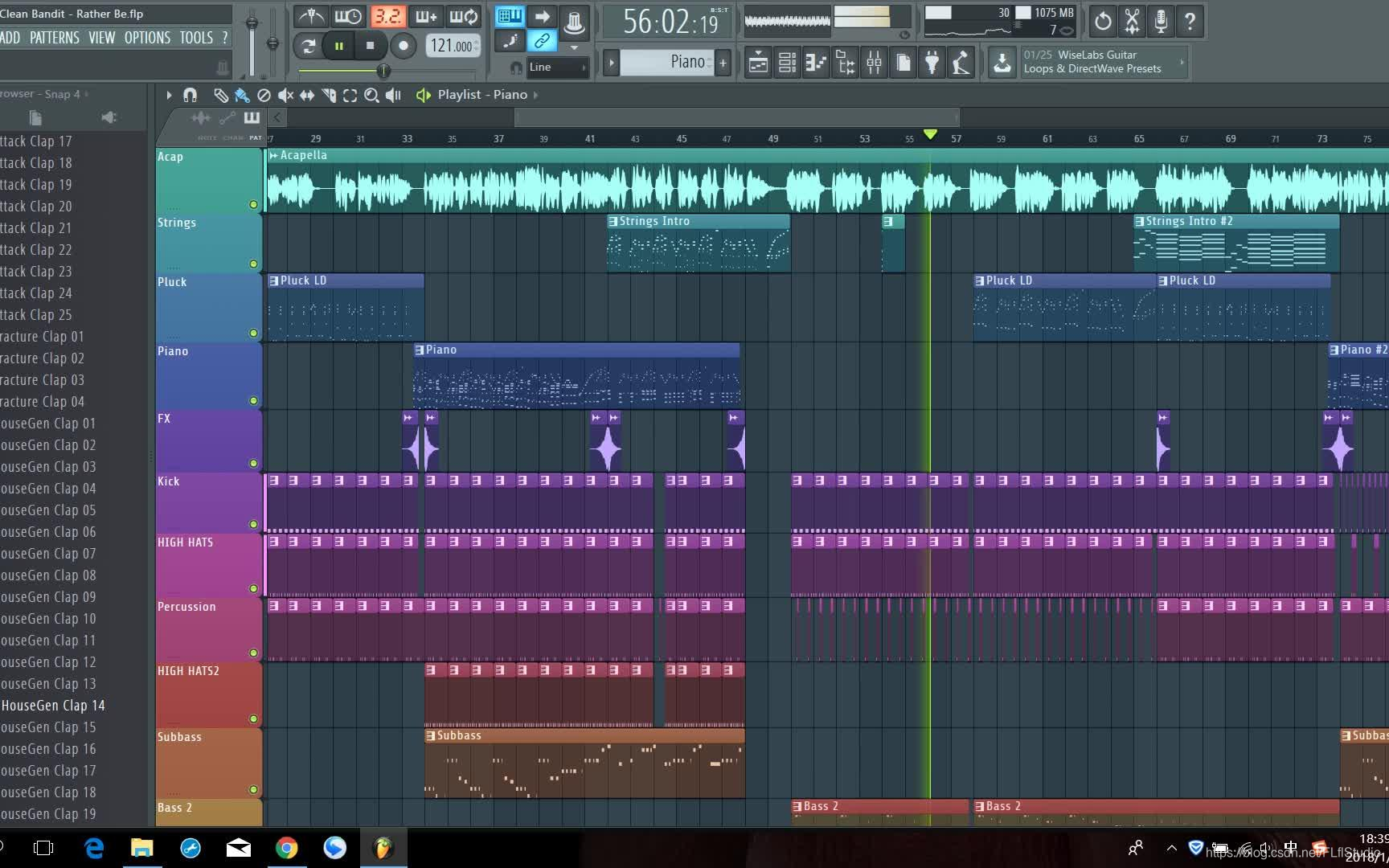The height and width of the screenshot is (868, 1389).
Task: Open the Playlist view icon
Action: [758, 62]
